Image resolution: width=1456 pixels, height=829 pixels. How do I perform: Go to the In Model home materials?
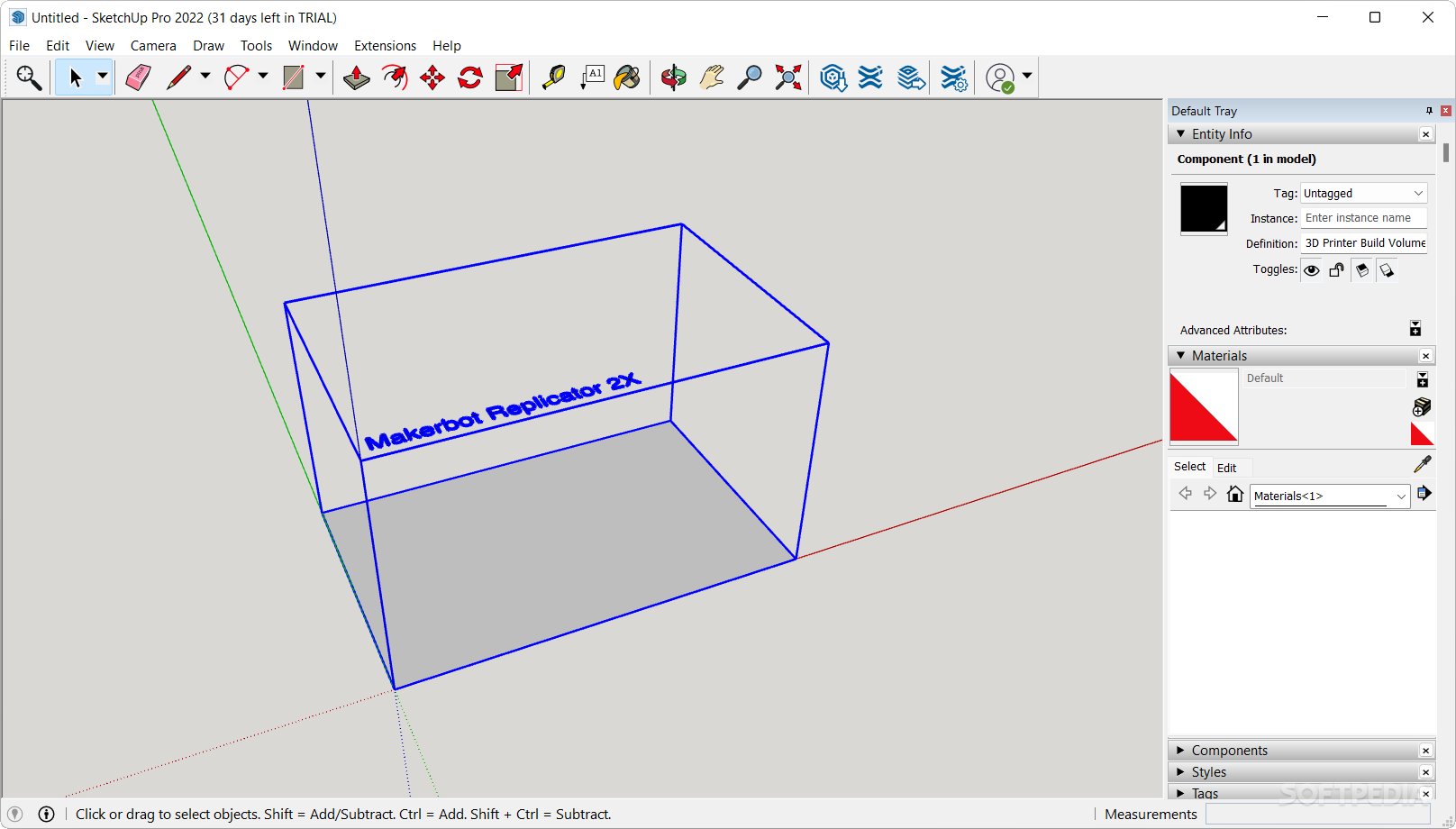pyautogui.click(x=1235, y=494)
